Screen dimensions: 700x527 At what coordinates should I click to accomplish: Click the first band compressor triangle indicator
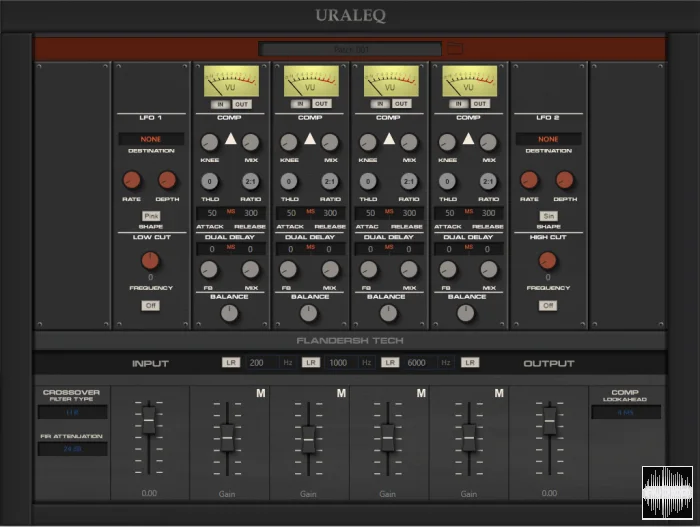[230, 139]
